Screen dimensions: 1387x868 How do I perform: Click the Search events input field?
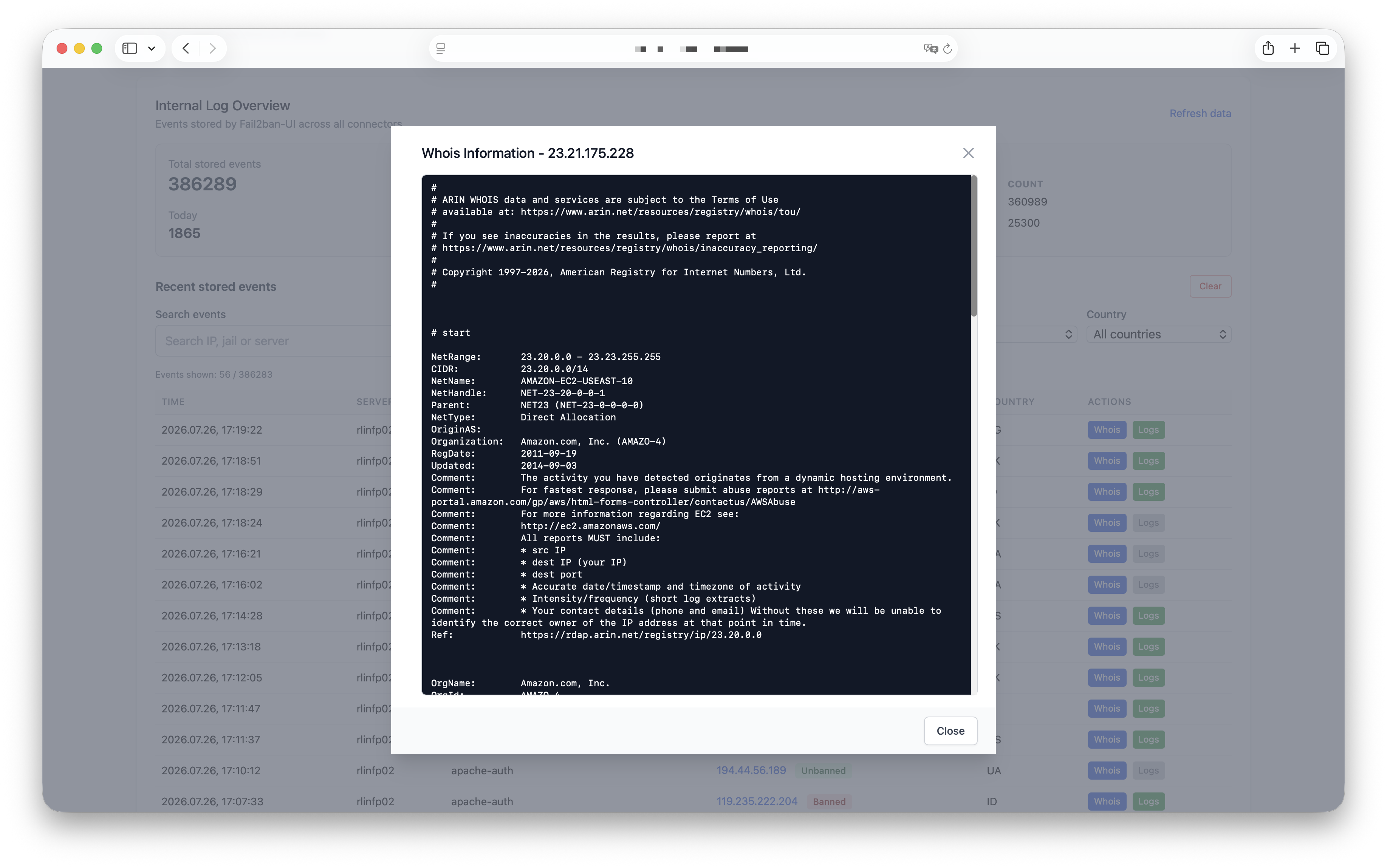pyautogui.click(x=273, y=341)
